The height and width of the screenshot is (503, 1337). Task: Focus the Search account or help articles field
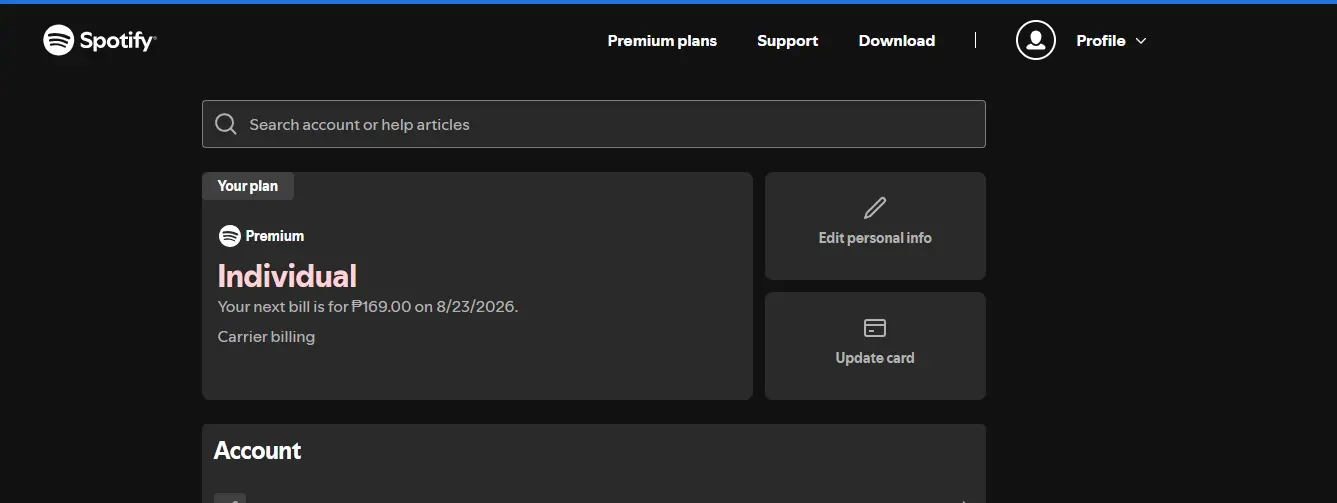pyautogui.click(x=594, y=124)
